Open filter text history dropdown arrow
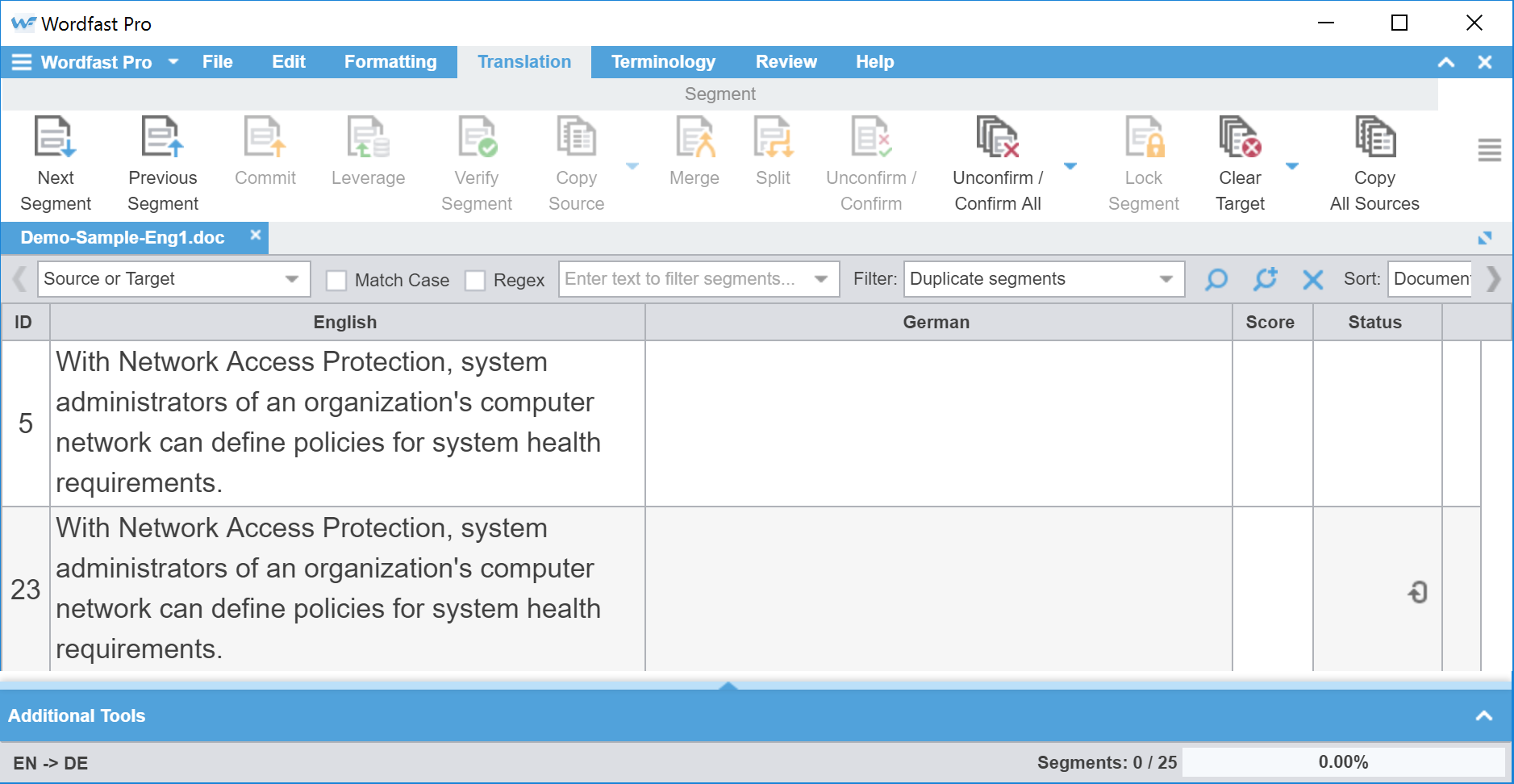The height and width of the screenshot is (784, 1514). tap(821, 279)
